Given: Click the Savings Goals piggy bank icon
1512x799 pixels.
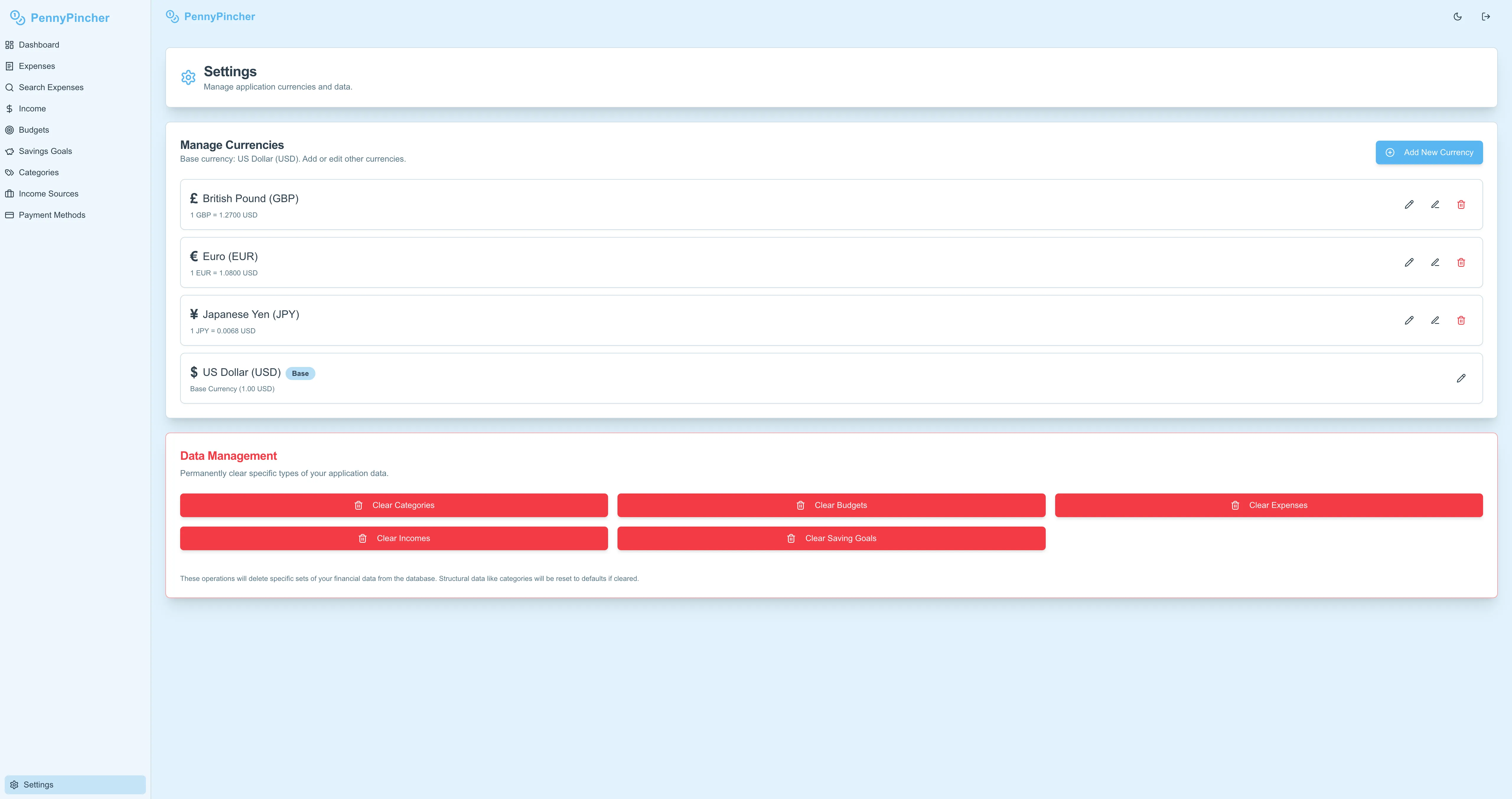Looking at the screenshot, I should 9,151.
